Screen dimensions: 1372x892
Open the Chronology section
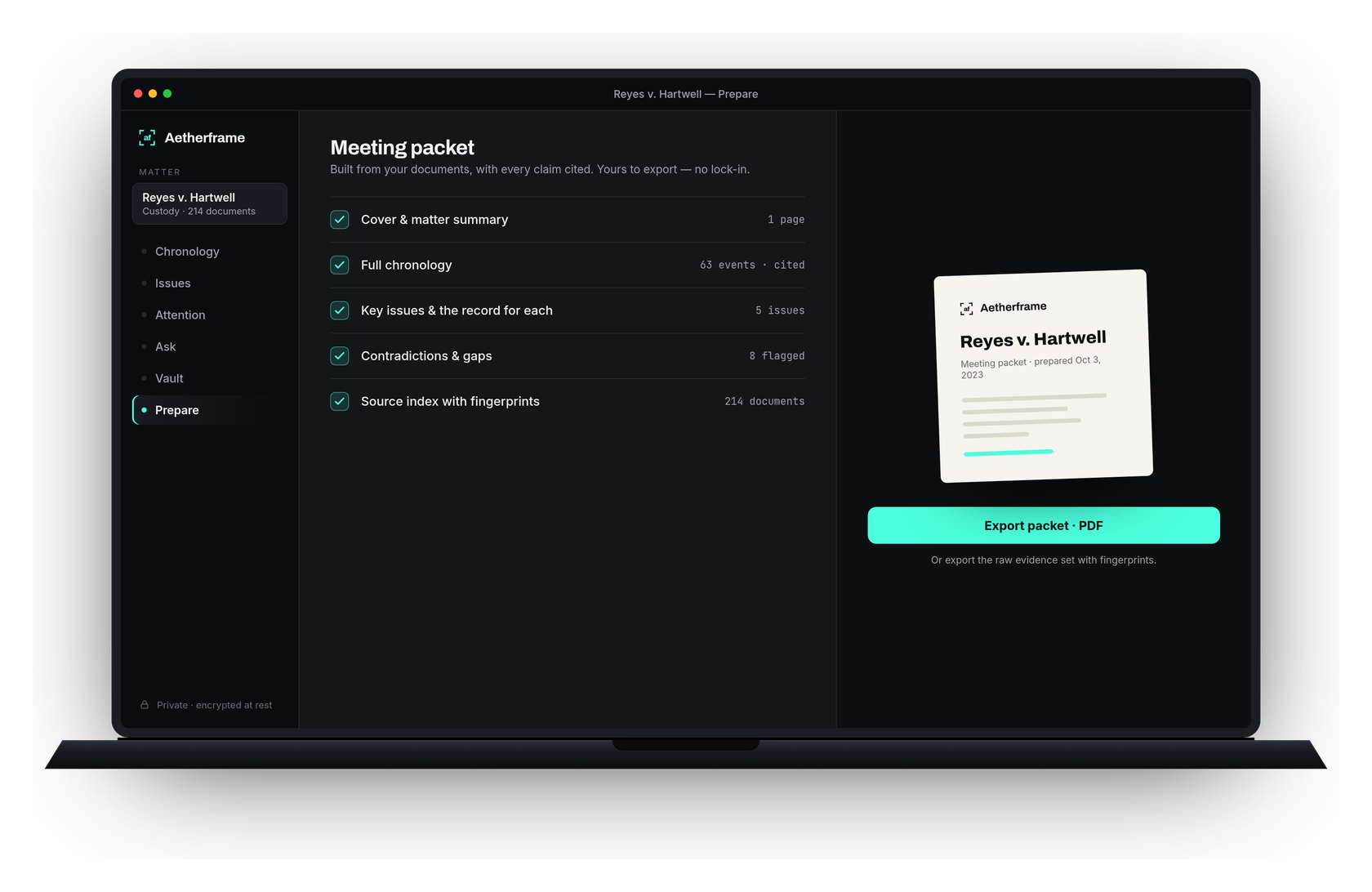pyautogui.click(x=209, y=252)
